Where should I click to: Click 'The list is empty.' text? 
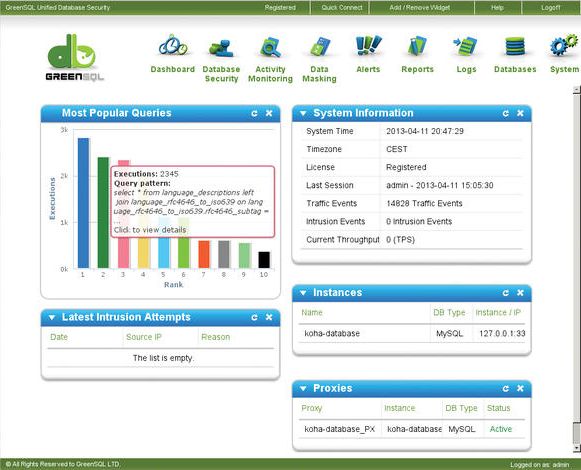pyautogui.click(x=163, y=358)
